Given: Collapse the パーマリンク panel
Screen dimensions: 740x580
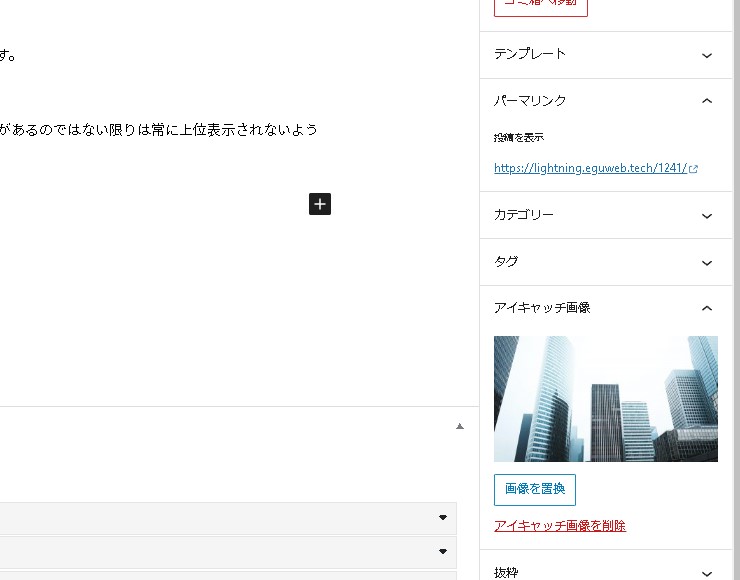Looking at the screenshot, I should point(707,101).
